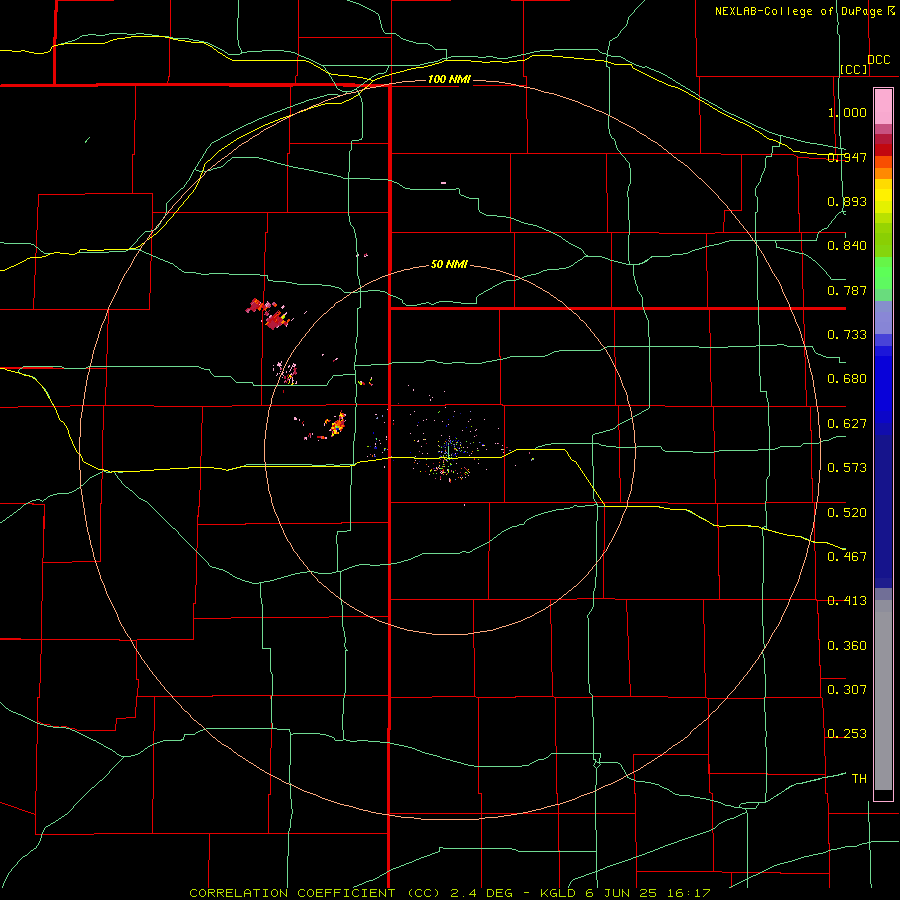Image resolution: width=900 pixels, height=900 pixels.
Task: Click the 0.680 color scale value
Action: coord(847,379)
